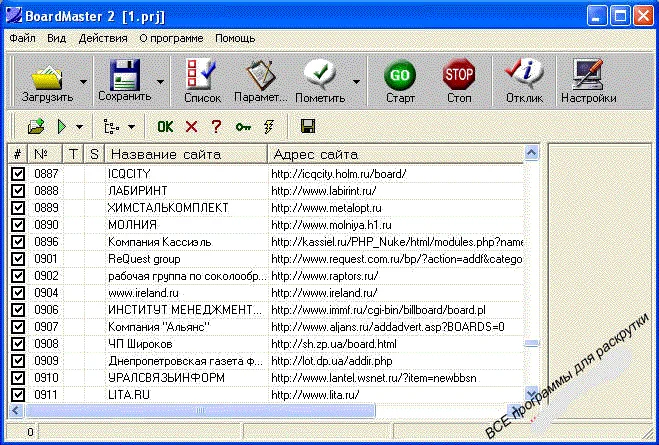
Task: Click the tree structure icon
Action: (x=111, y=126)
